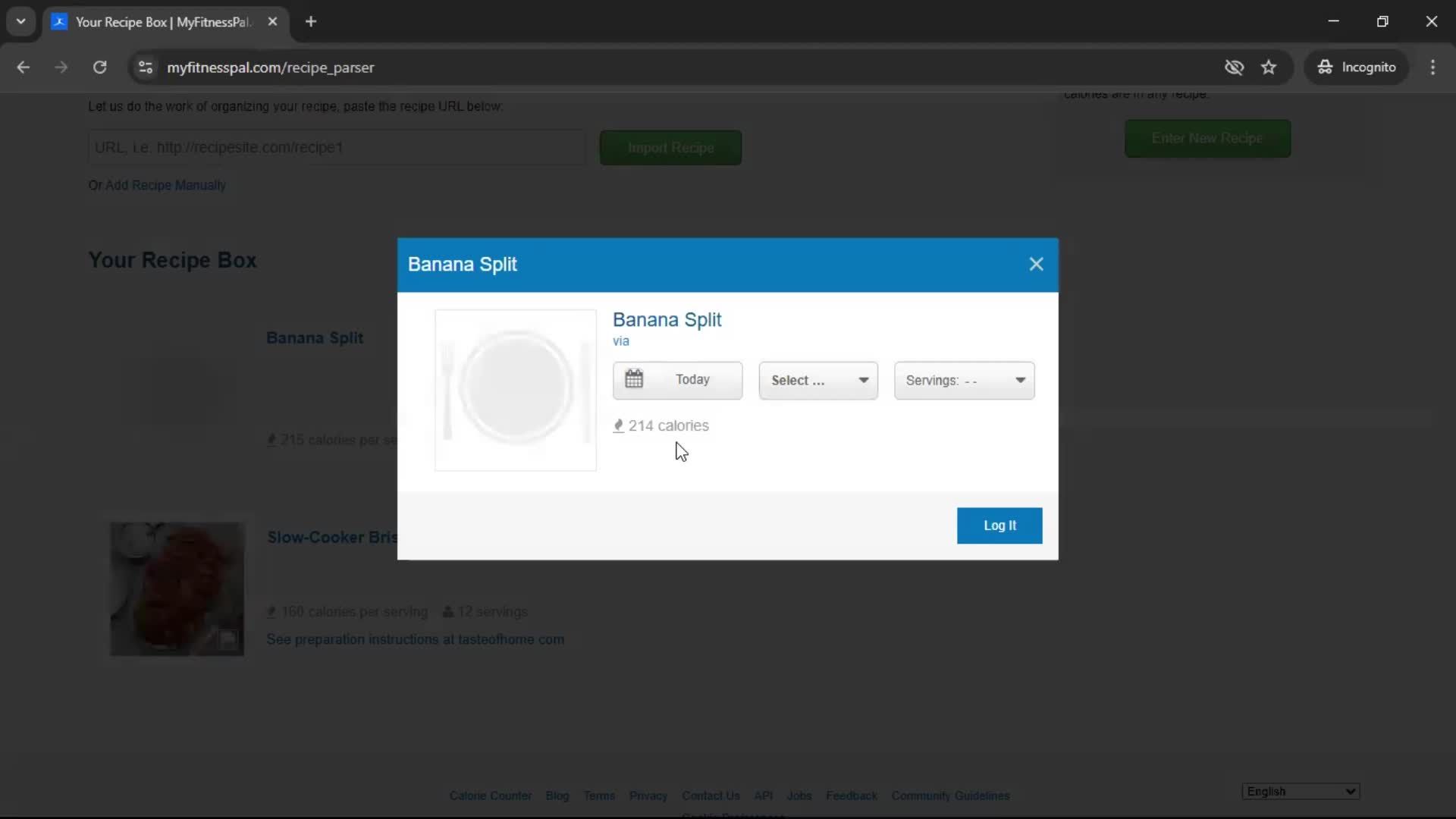Image resolution: width=1456 pixels, height=819 pixels.
Task: Click the third-party cookies eye icon
Action: [x=1234, y=67]
